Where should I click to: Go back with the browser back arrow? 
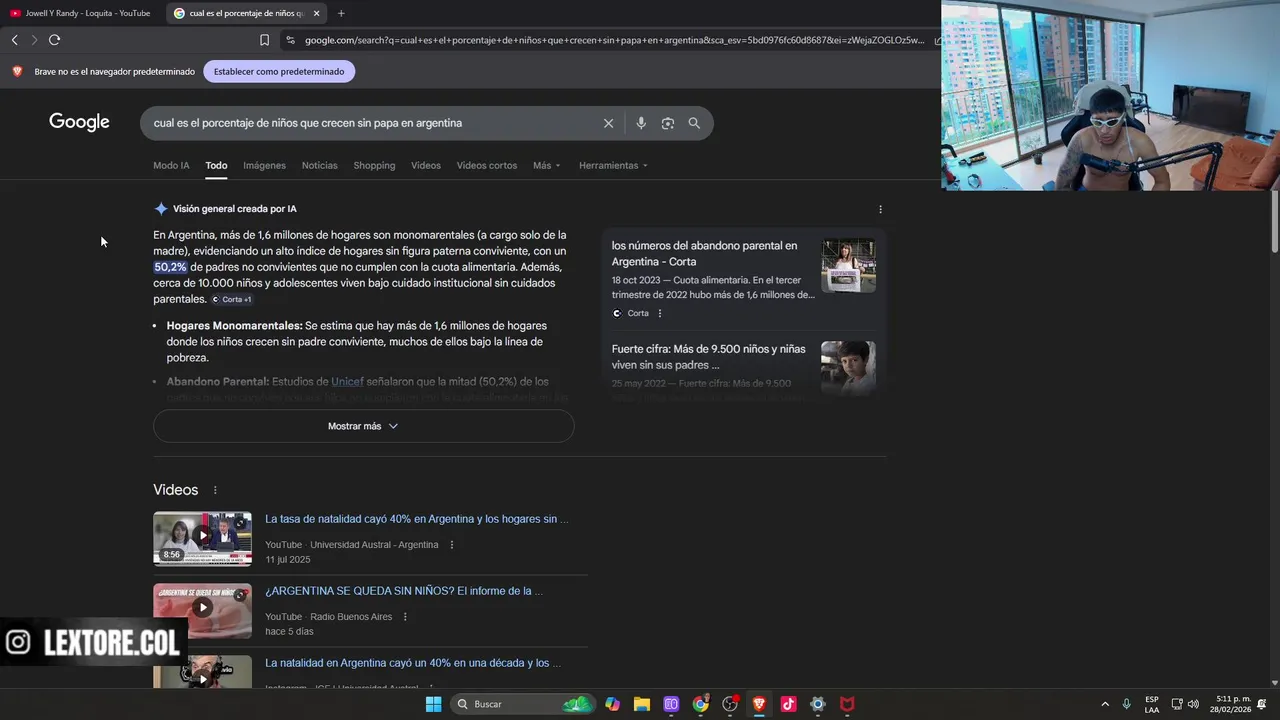point(14,40)
